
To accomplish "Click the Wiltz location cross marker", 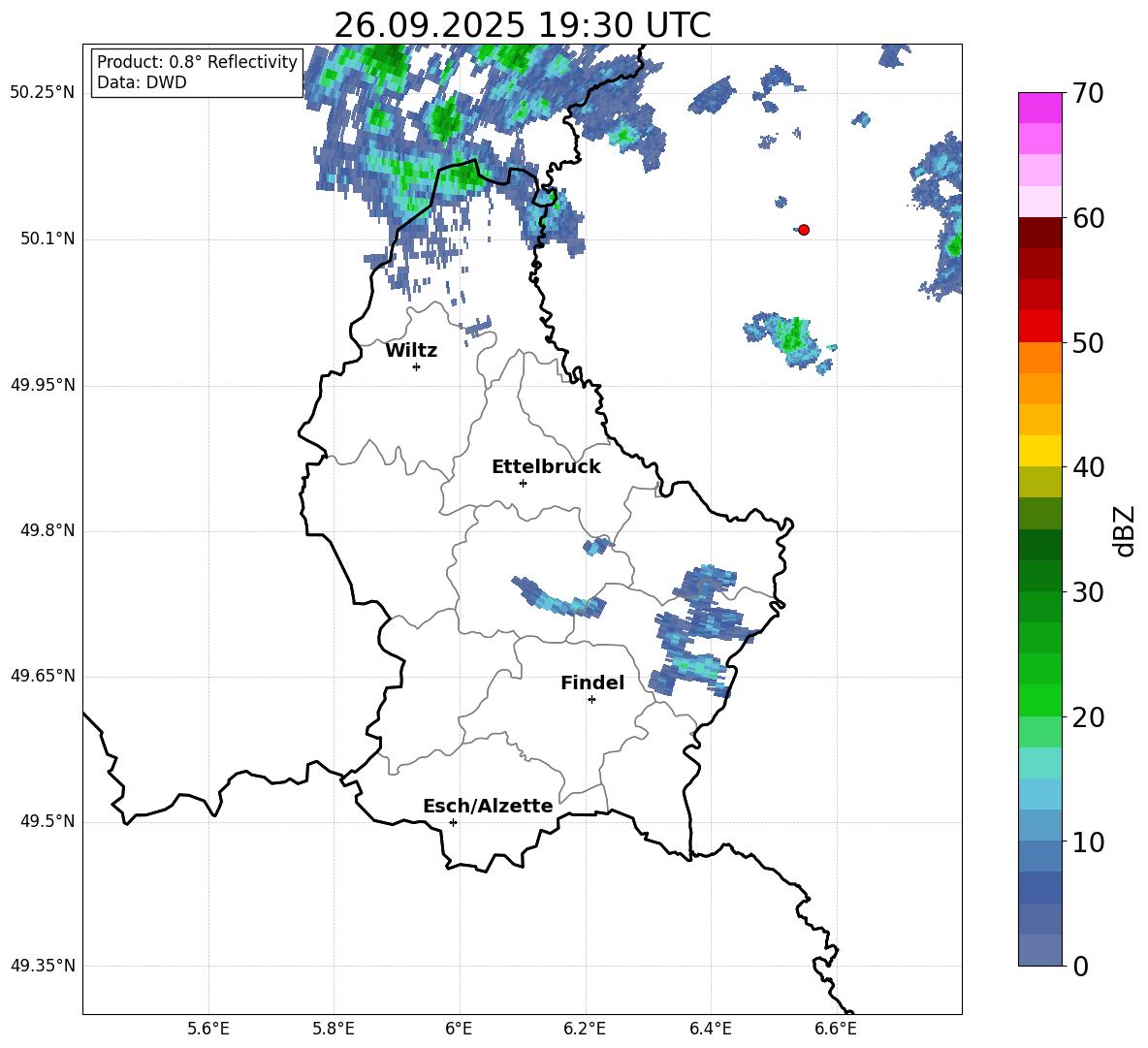I will (x=417, y=366).
